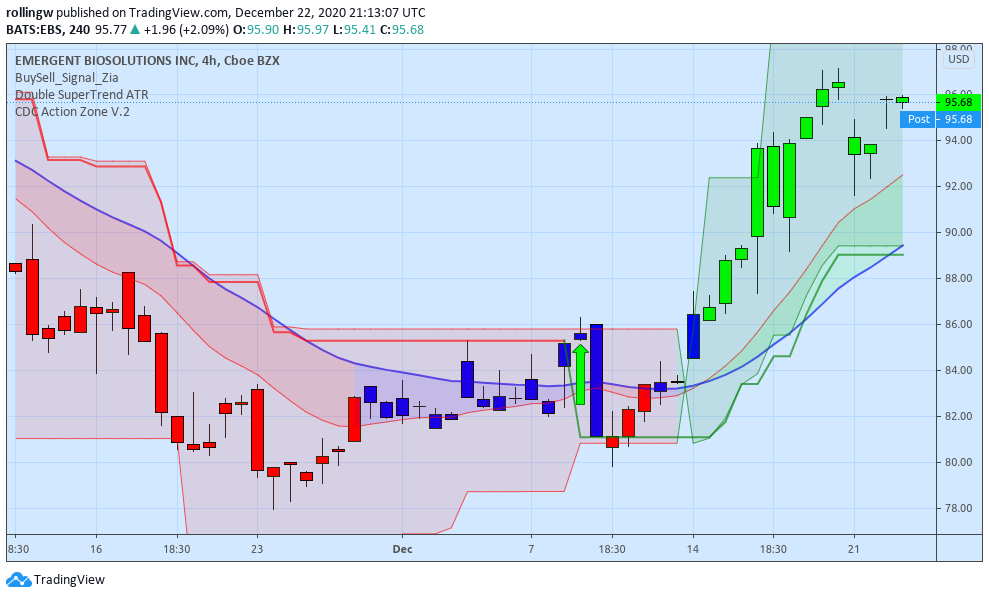
Task: Click the 92.00 price axis label
Action: (958, 186)
